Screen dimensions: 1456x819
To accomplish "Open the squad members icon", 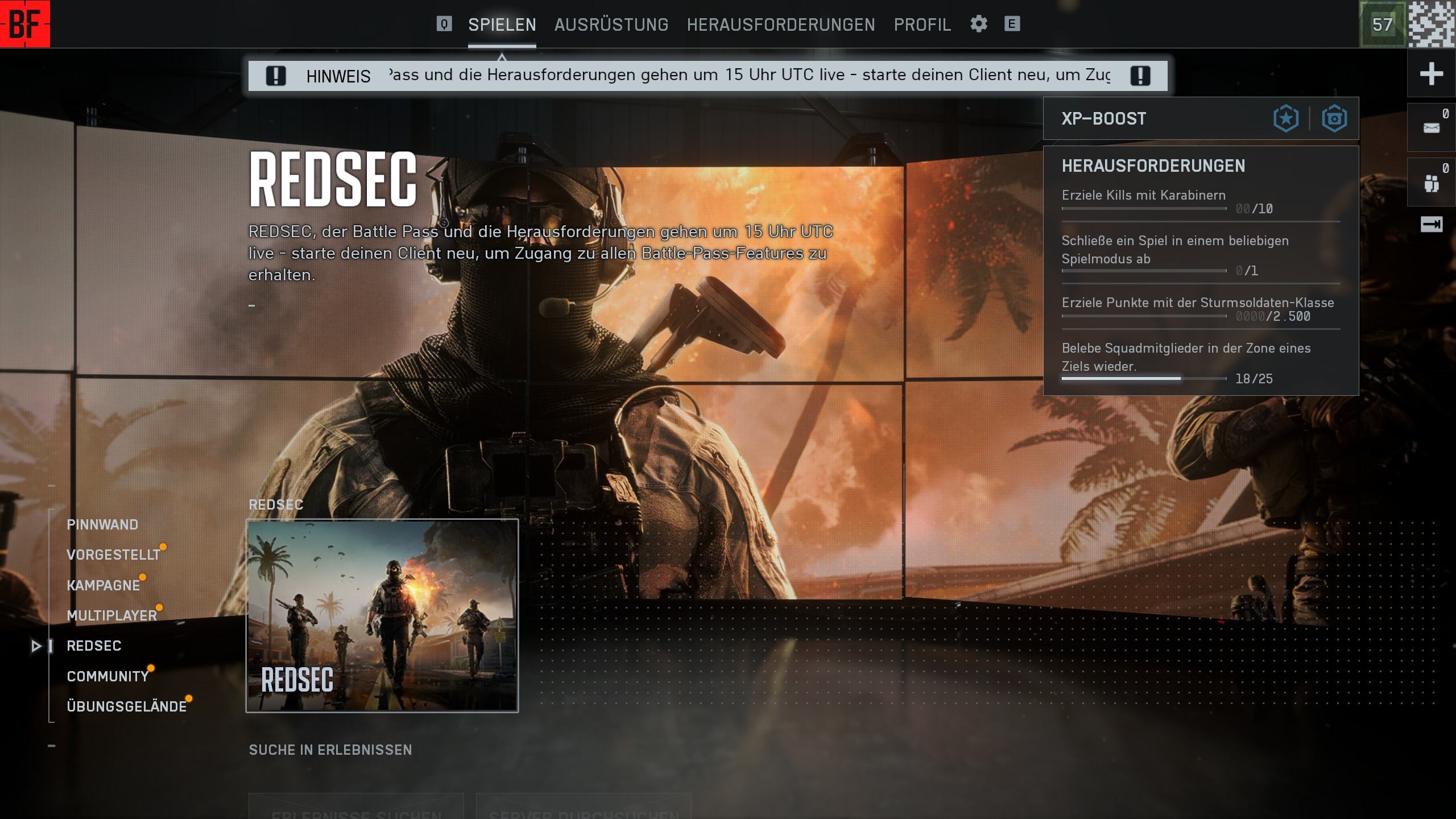I will [x=1431, y=183].
